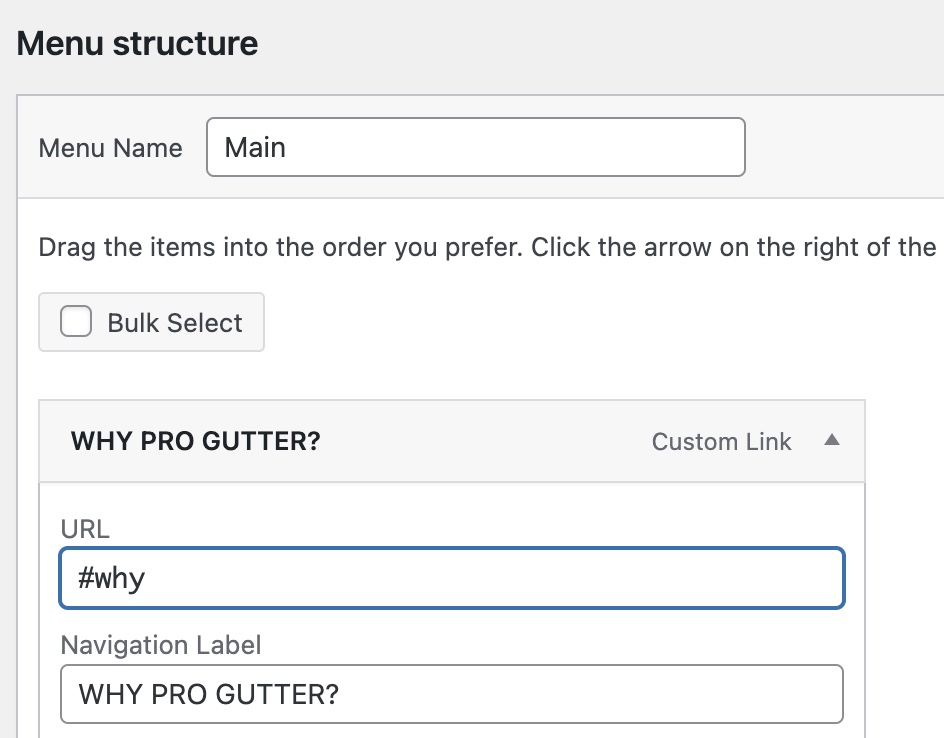Click the "URL" field label
Screen dimensions: 944x738
[85, 529]
